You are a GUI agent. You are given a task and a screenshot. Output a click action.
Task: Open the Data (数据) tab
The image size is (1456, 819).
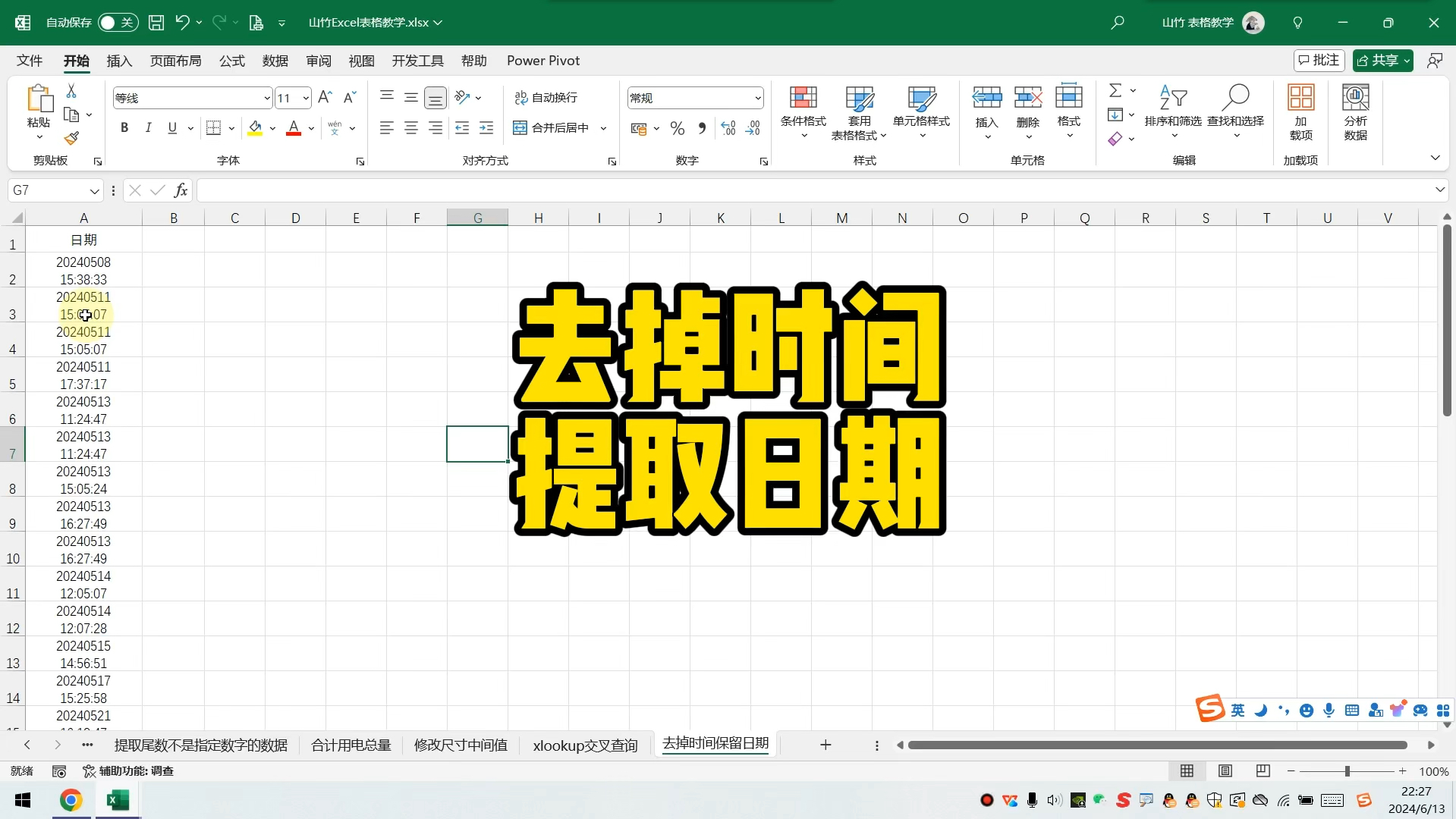[x=275, y=61]
